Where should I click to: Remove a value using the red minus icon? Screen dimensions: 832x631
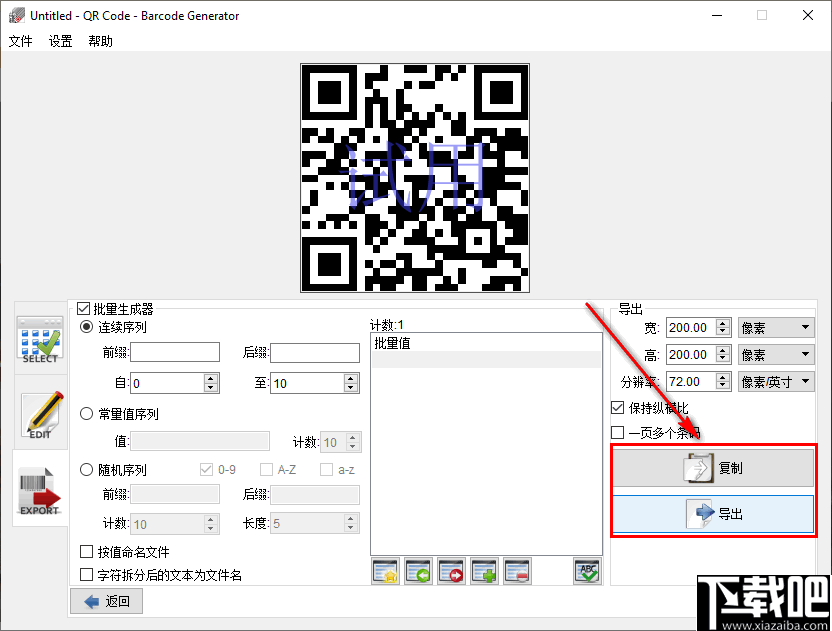click(517, 570)
